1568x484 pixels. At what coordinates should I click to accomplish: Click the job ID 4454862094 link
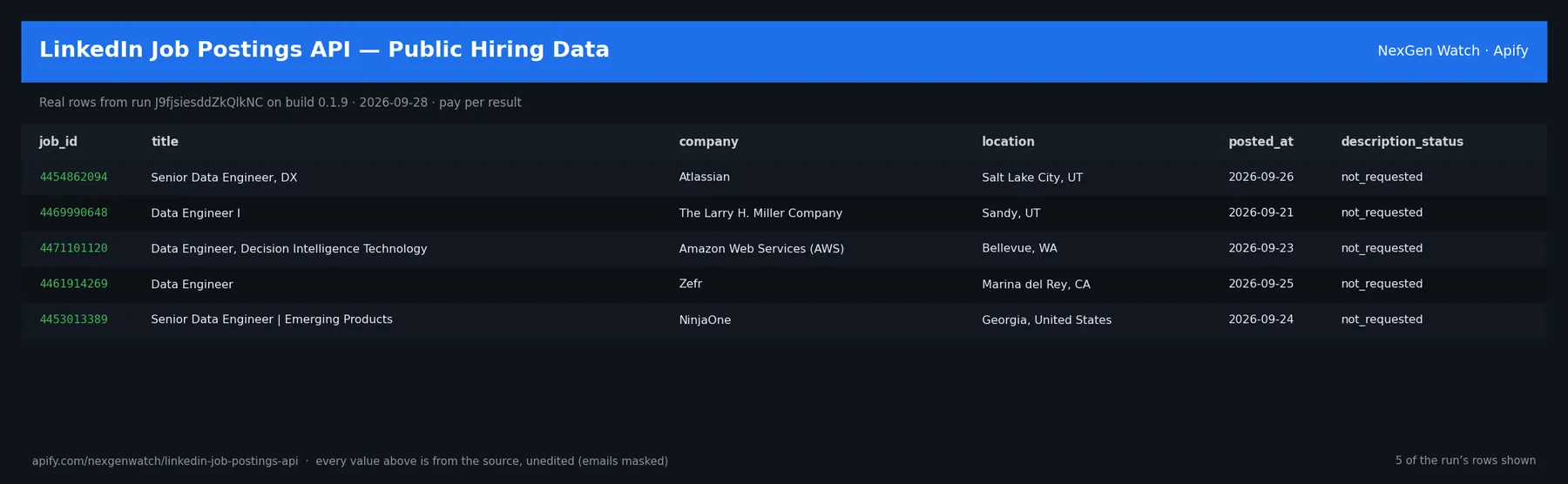click(73, 177)
